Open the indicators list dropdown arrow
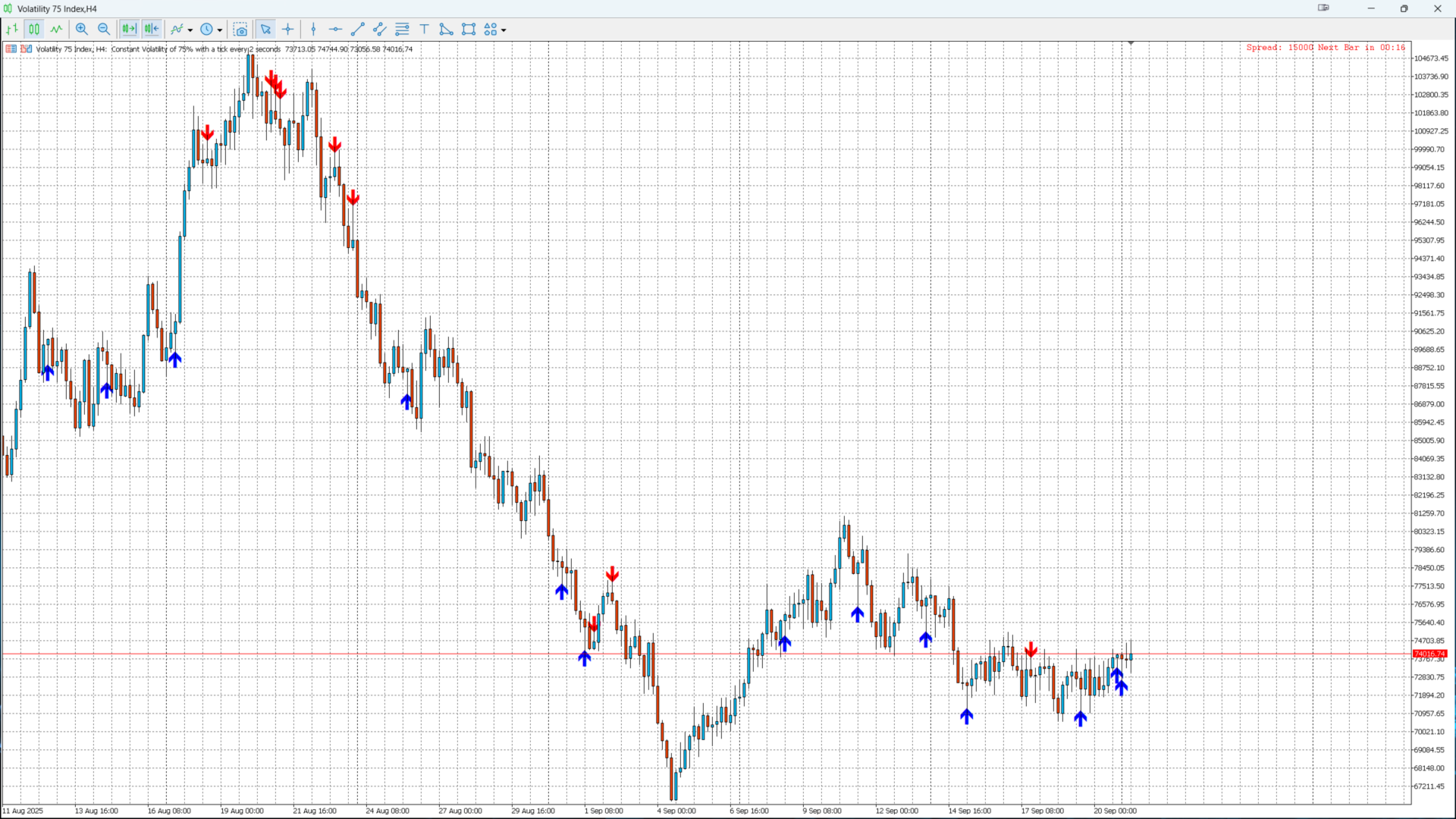Image resolution: width=1456 pixels, height=819 pixels. click(190, 30)
